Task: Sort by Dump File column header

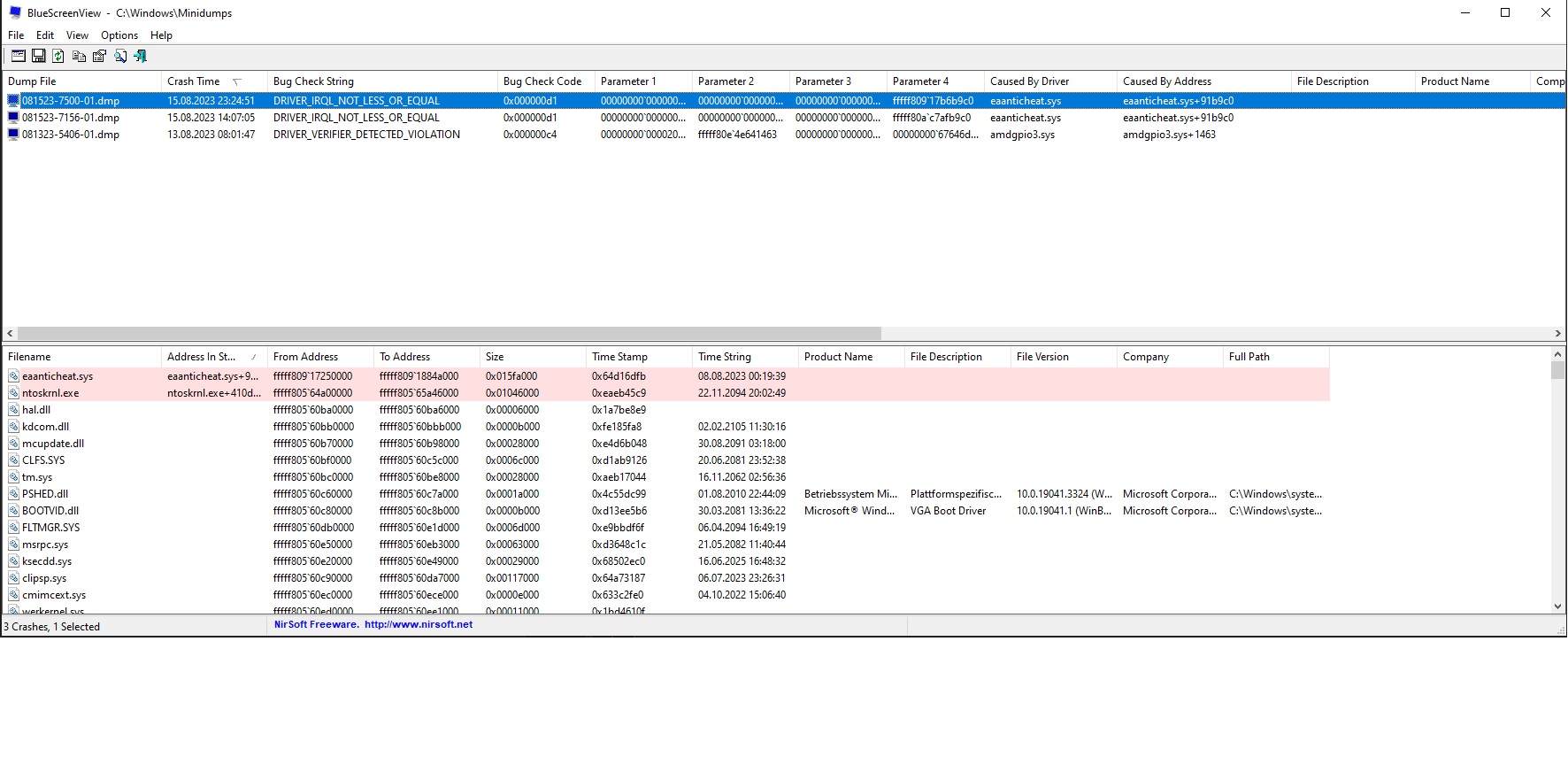Action: tap(82, 81)
